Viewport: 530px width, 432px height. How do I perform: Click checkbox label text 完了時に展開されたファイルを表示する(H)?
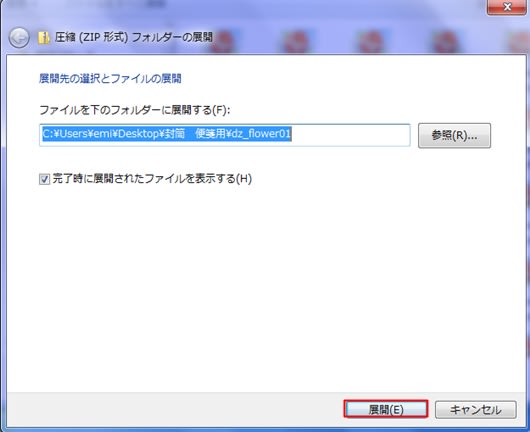(x=152, y=178)
